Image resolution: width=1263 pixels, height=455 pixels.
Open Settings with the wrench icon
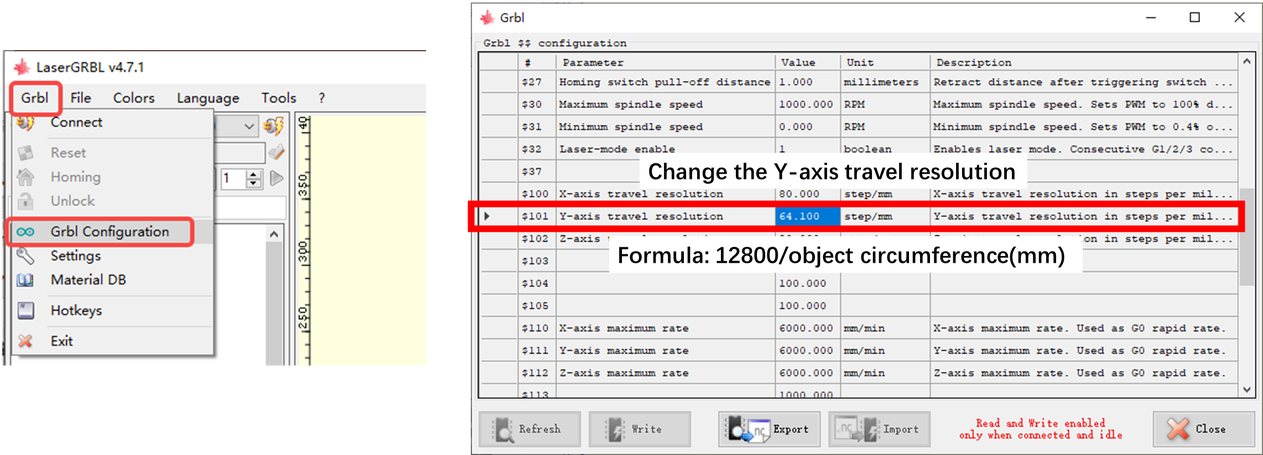click(x=75, y=256)
